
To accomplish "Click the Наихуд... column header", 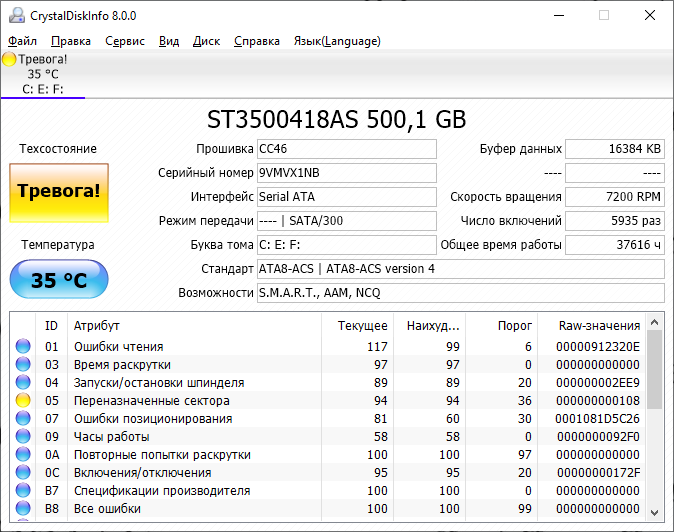I will (x=429, y=326).
